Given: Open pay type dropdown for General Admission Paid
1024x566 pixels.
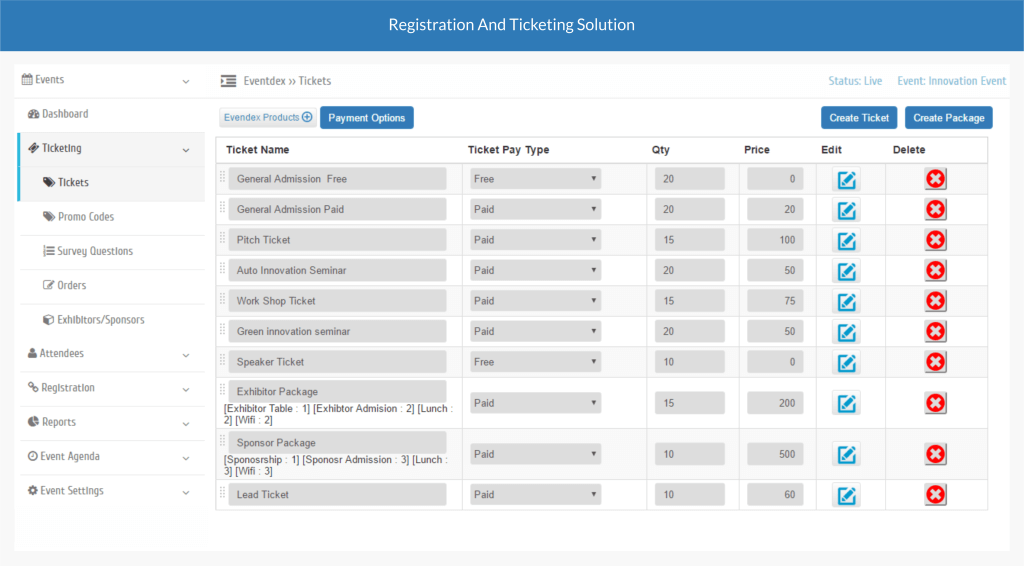Looking at the screenshot, I should pos(535,210).
